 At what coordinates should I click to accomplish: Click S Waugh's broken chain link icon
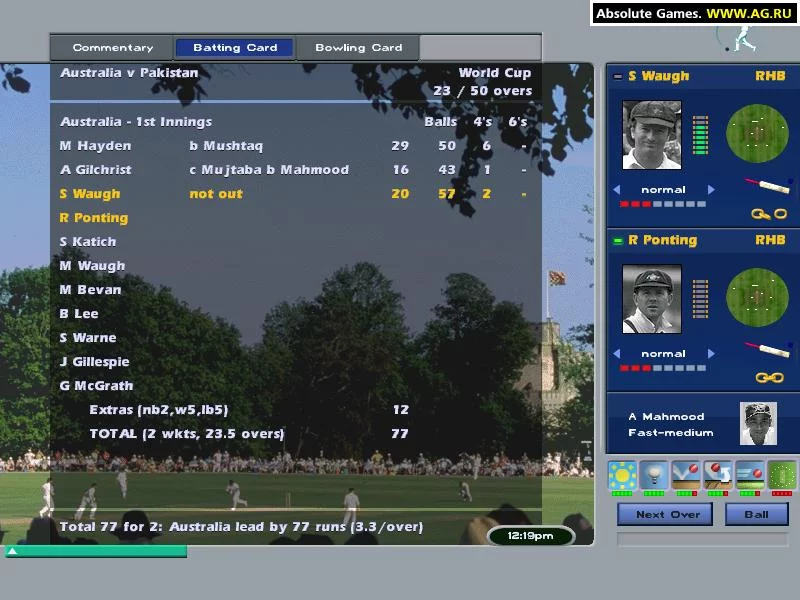click(769, 214)
